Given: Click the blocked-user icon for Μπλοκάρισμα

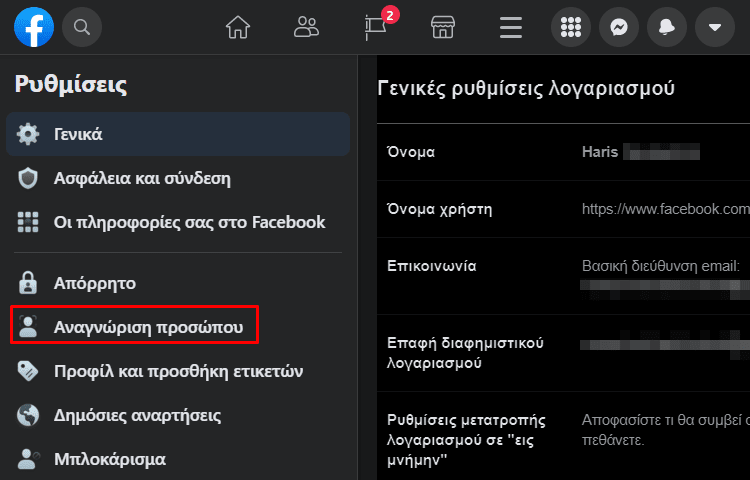Looking at the screenshot, I should click(x=29, y=459).
